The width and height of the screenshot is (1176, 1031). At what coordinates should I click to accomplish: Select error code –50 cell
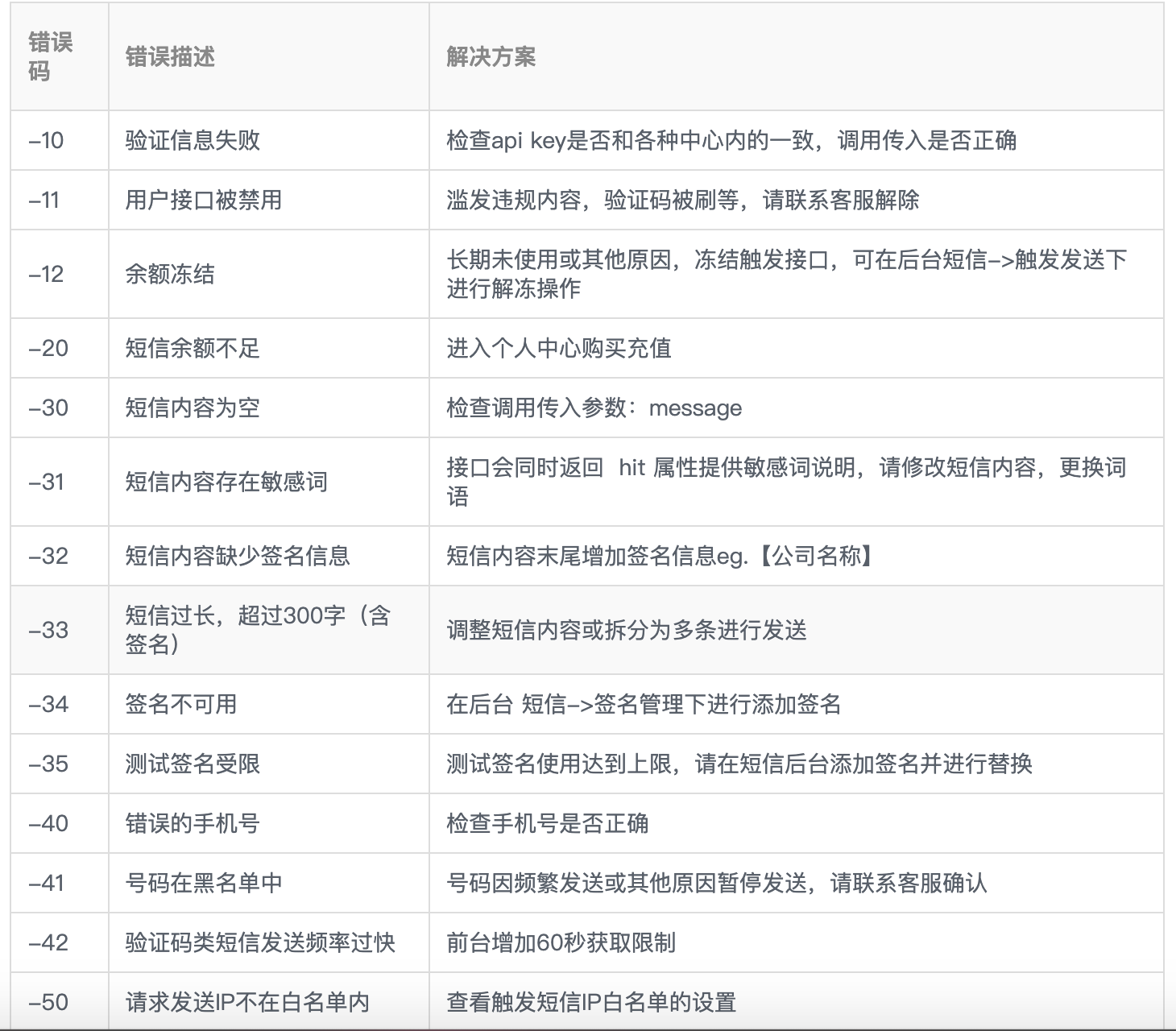point(48,1004)
